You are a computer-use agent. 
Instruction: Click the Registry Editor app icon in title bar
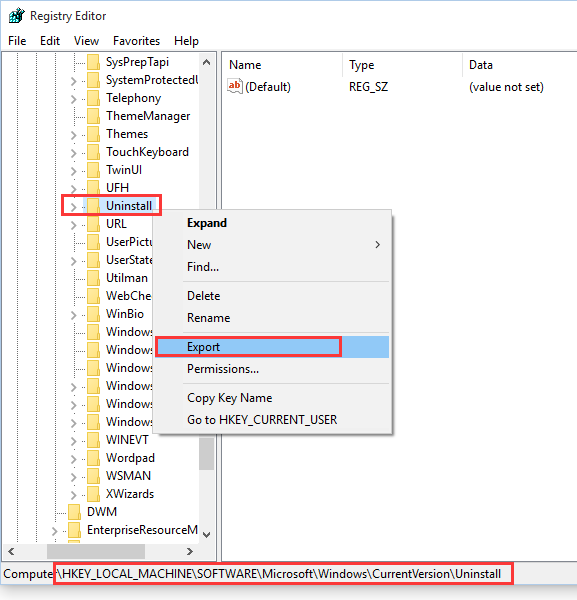pos(16,16)
